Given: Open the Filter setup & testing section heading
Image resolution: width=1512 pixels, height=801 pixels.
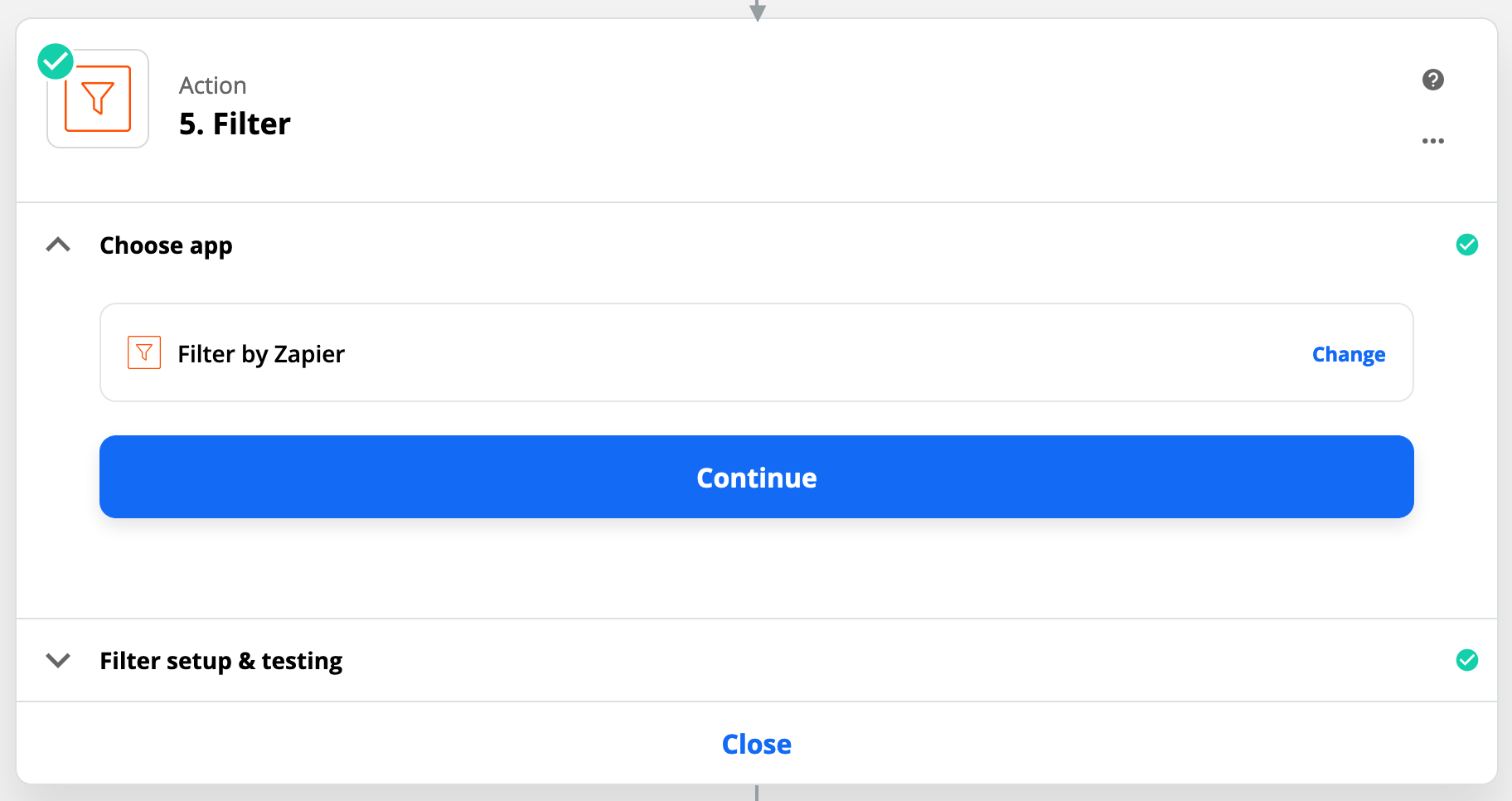Looking at the screenshot, I should pos(220,661).
